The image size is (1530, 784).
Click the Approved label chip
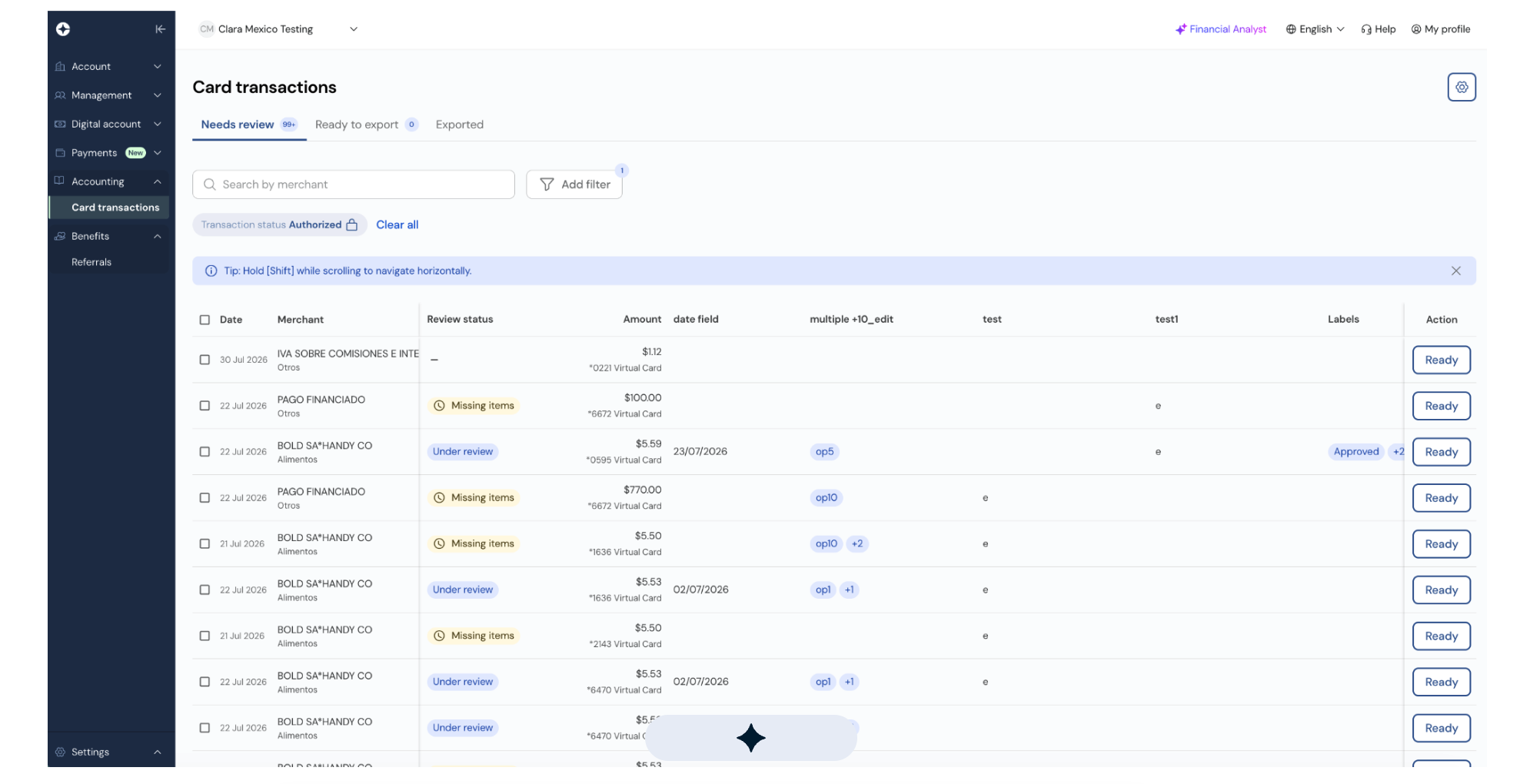[x=1356, y=452]
